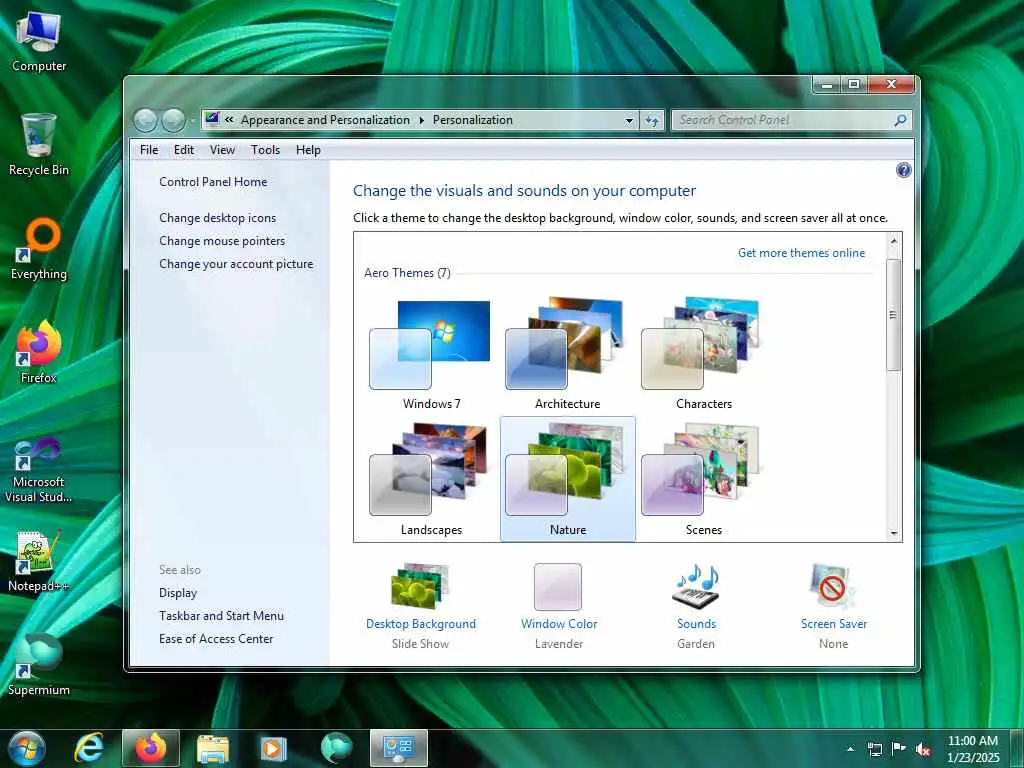Image resolution: width=1024 pixels, height=768 pixels.
Task: Open the Window Color Lavender swatch
Action: (x=558, y=586)
